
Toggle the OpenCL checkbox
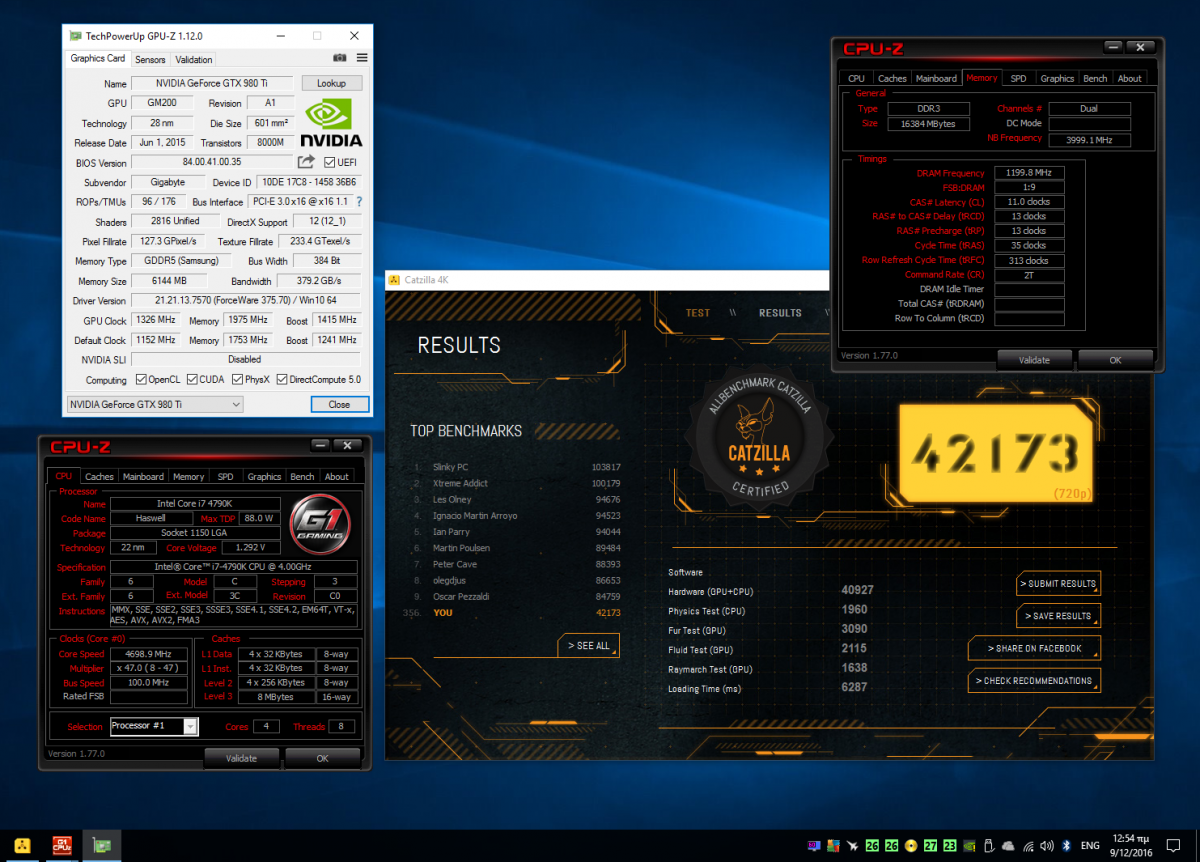pyautogui.click(x=140, y=380)
